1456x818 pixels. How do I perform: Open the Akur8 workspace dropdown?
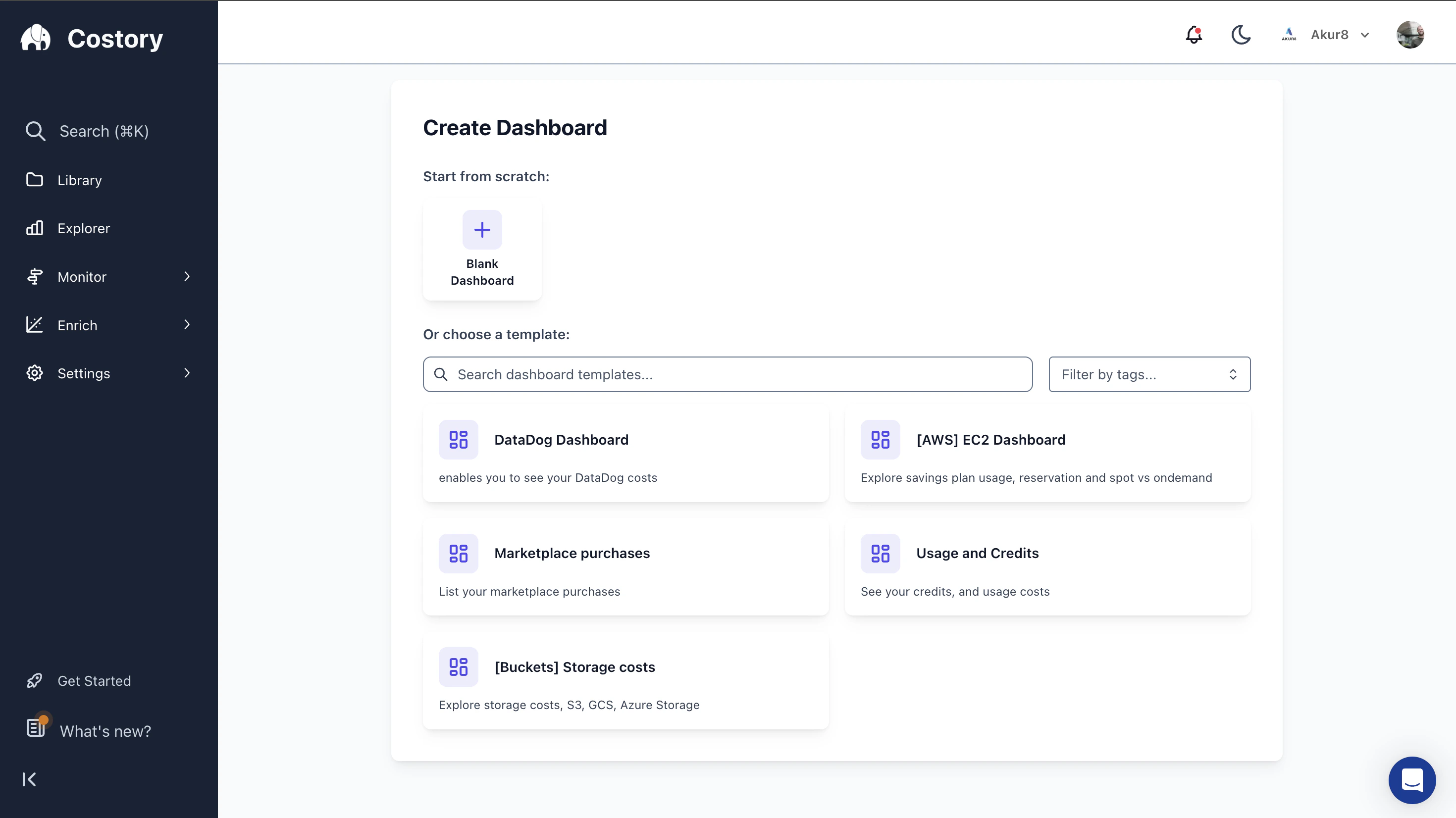(x=1340, y=35)
